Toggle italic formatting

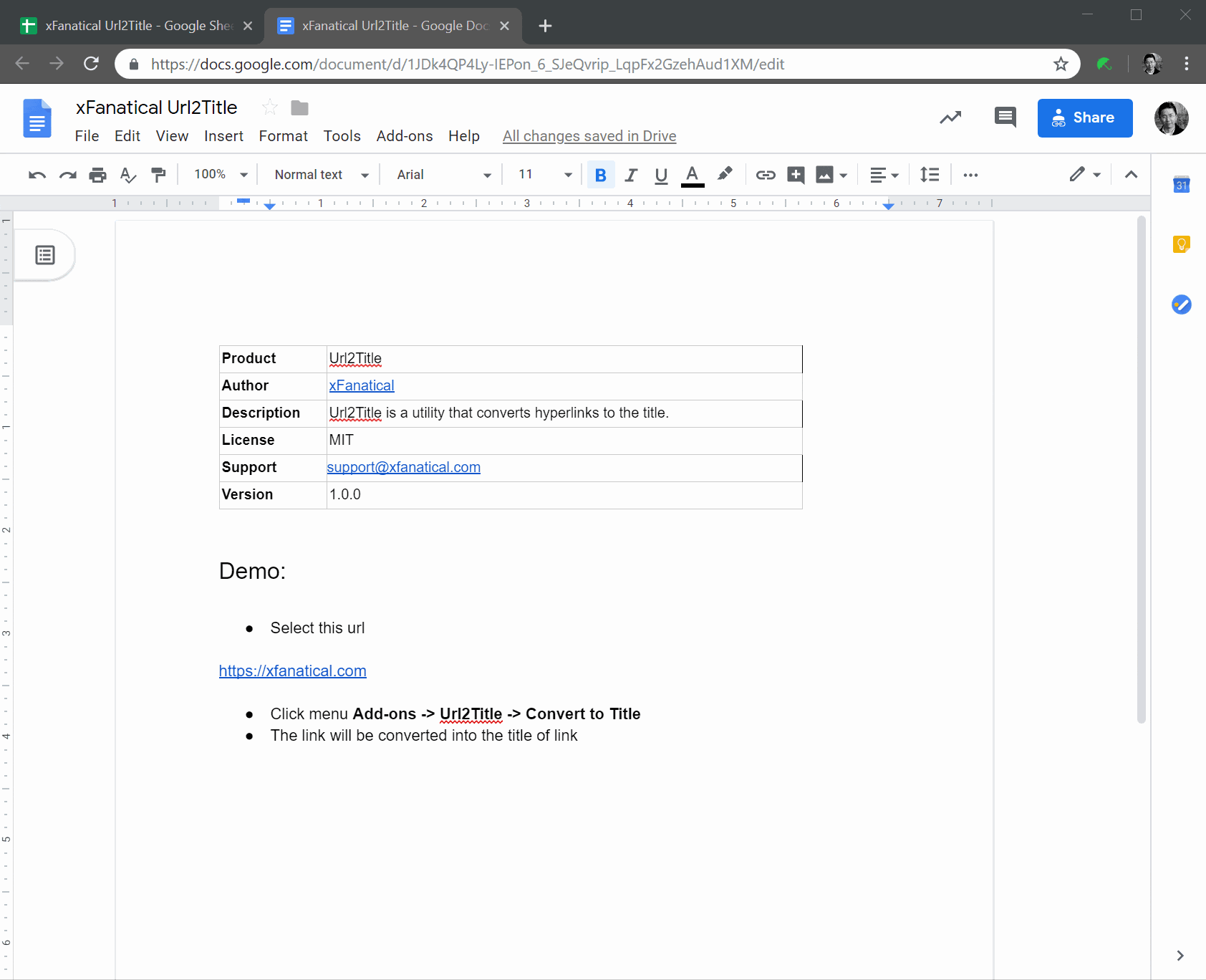coord(631,174)
